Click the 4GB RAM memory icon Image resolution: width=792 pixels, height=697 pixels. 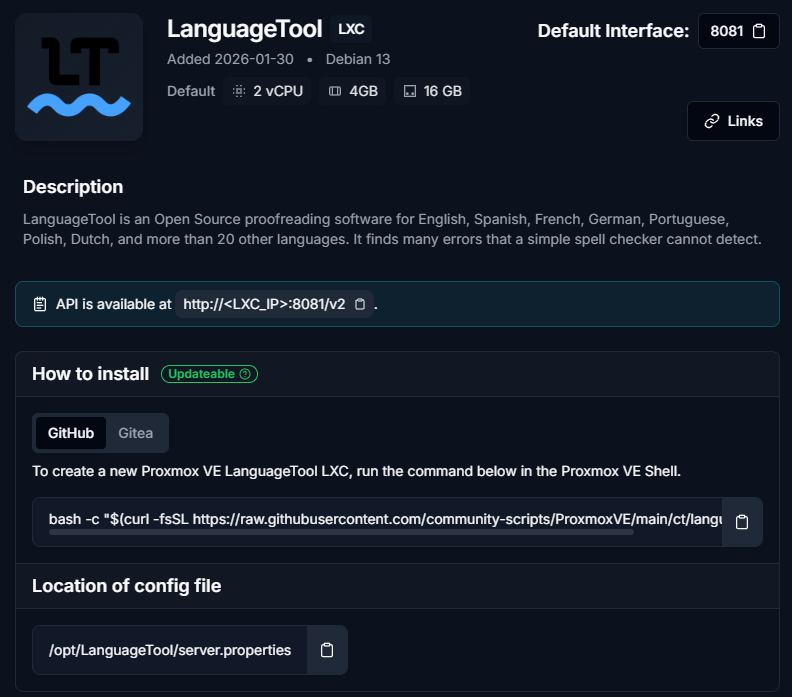pos(334,91)
